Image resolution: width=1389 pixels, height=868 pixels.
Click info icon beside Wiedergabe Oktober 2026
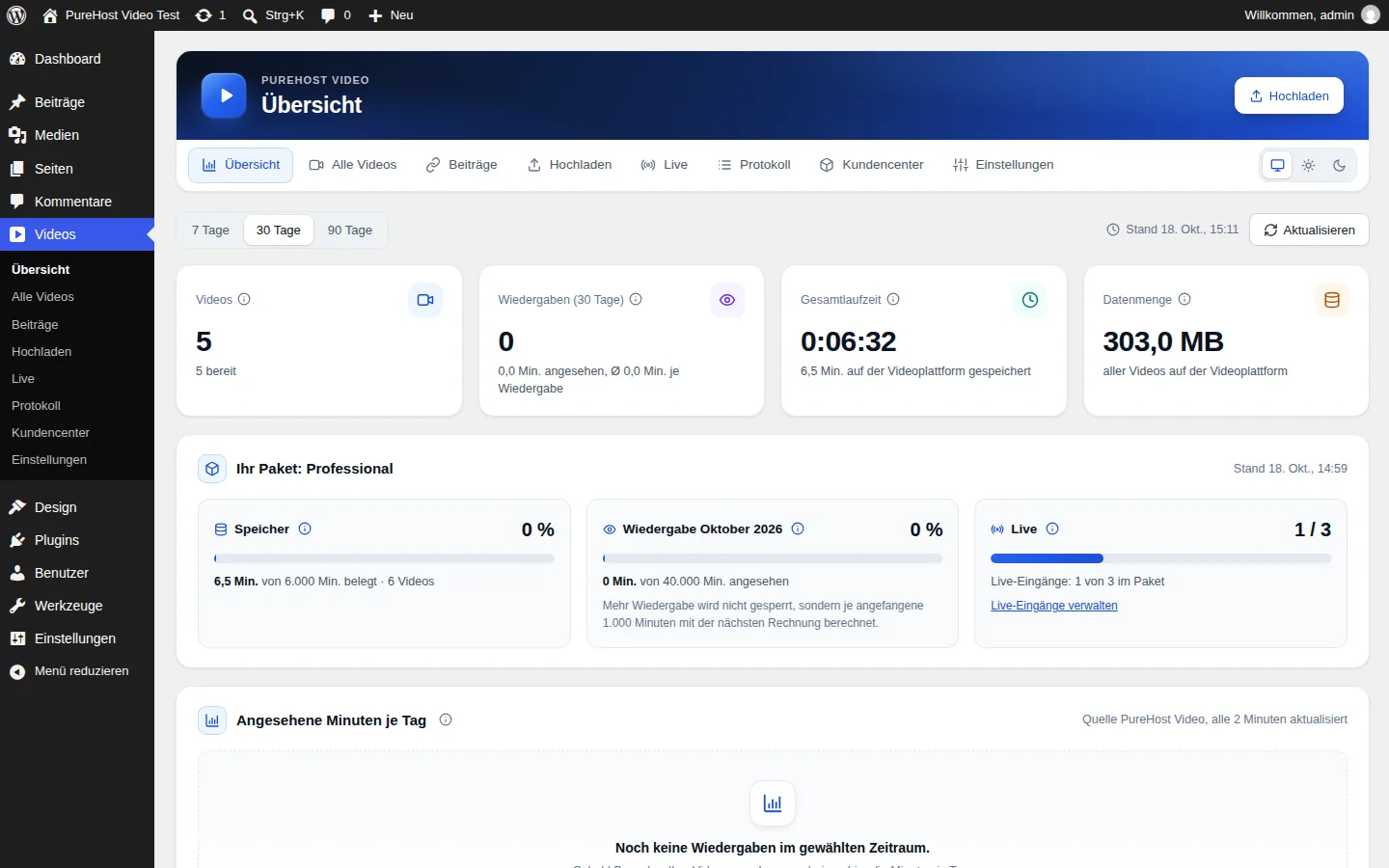click(x=798, y=529)
